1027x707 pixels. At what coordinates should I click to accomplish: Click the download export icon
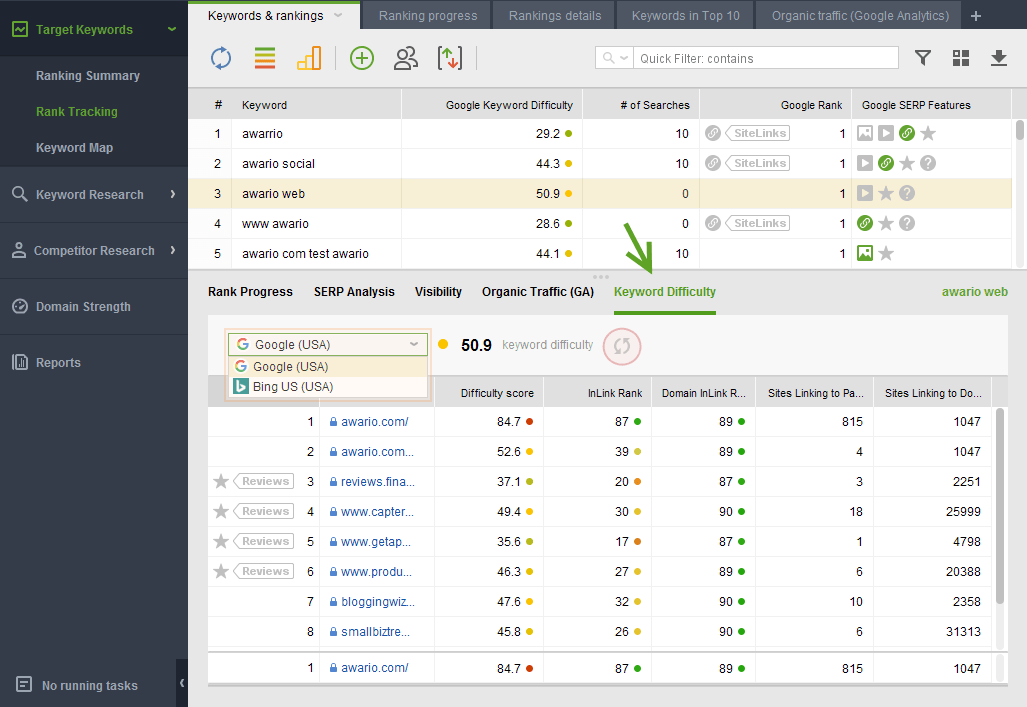[x=998, y=58]
